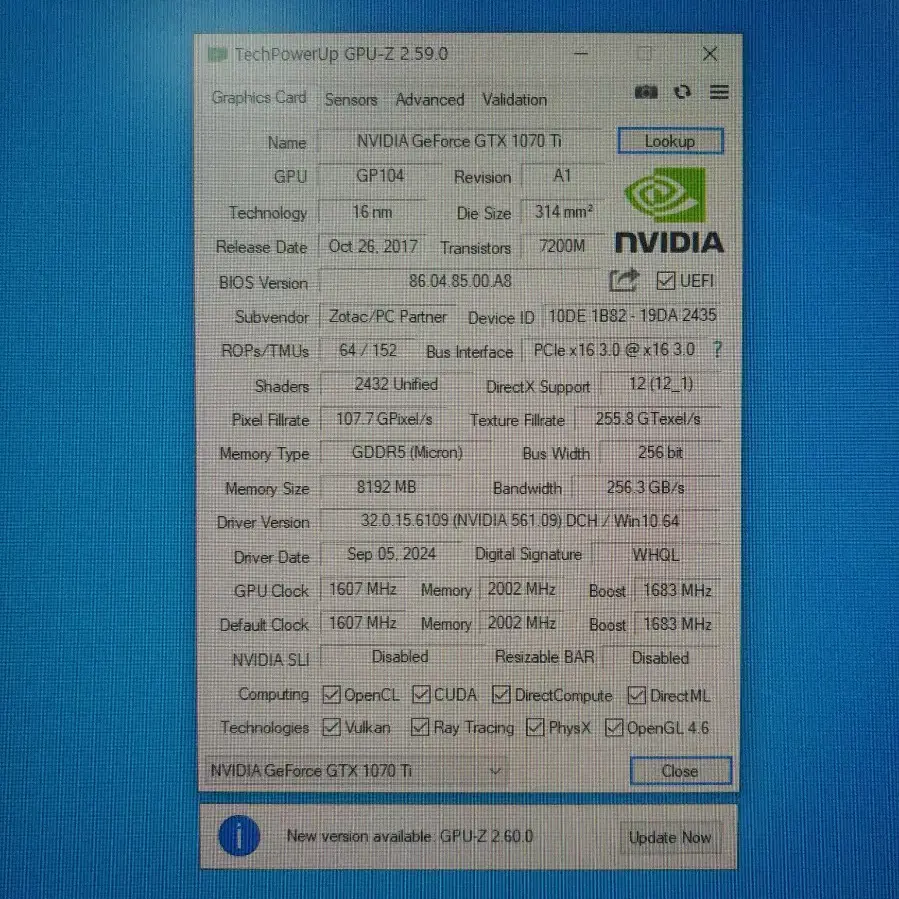Toggle the PhysX checkbox
Viewport: 899px width, 899px height.
[535, 727]
